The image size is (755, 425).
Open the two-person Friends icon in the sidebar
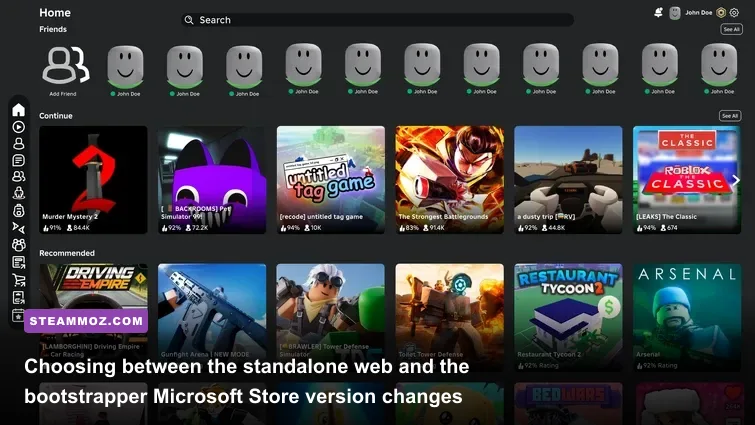click(x=18, y=177)
